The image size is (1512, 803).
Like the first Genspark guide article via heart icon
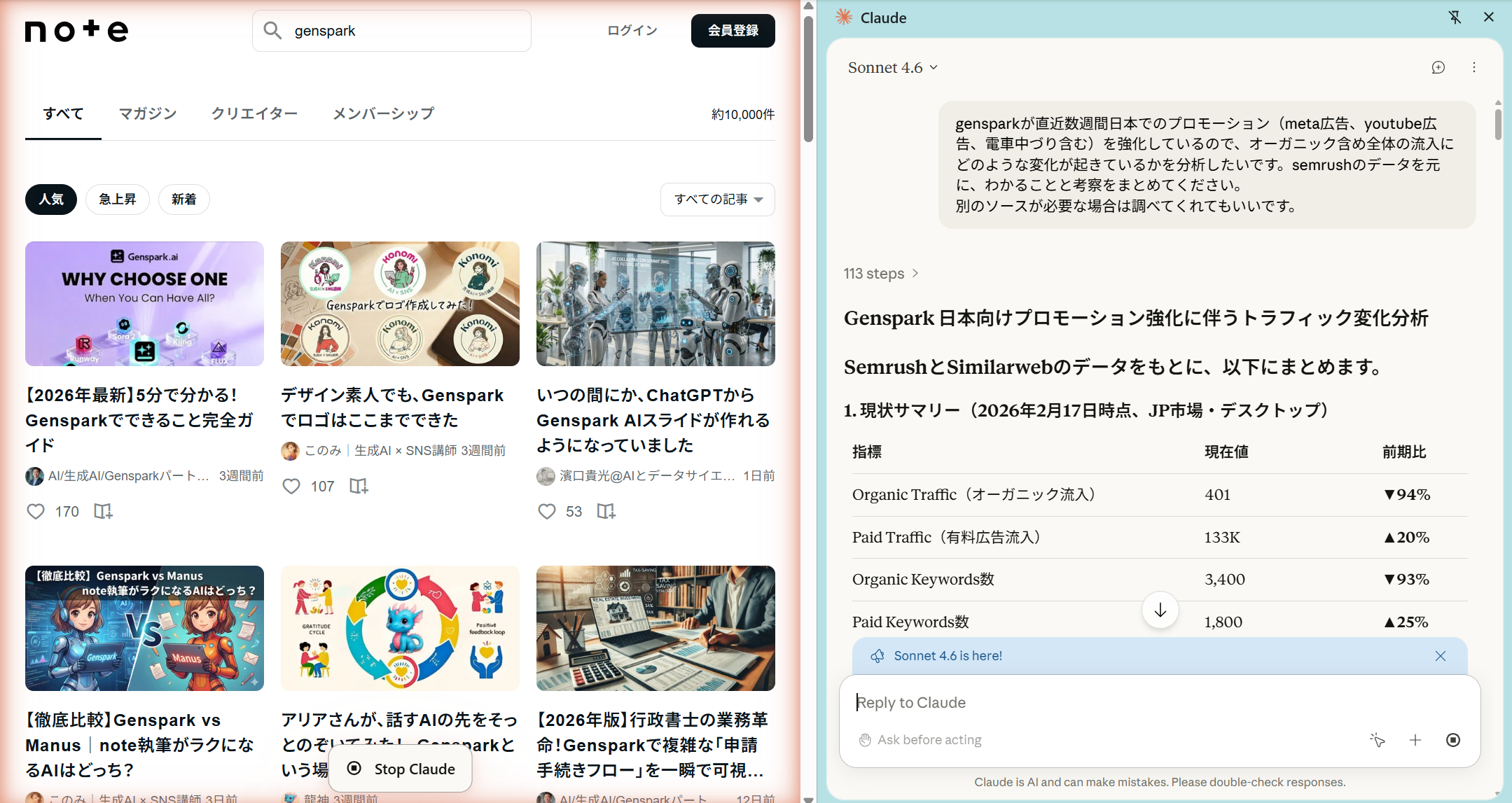36,511
